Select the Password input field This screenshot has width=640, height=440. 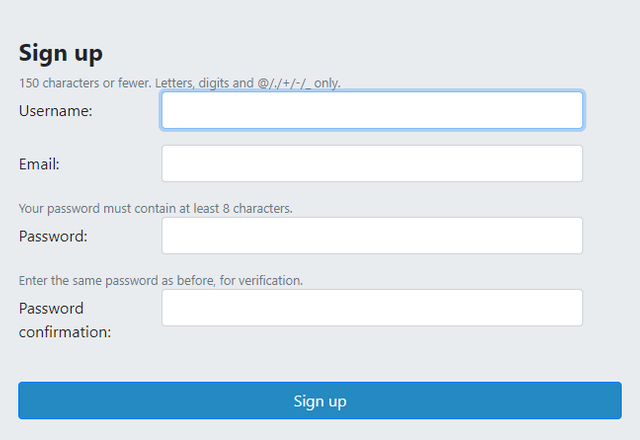click(372, 236)
